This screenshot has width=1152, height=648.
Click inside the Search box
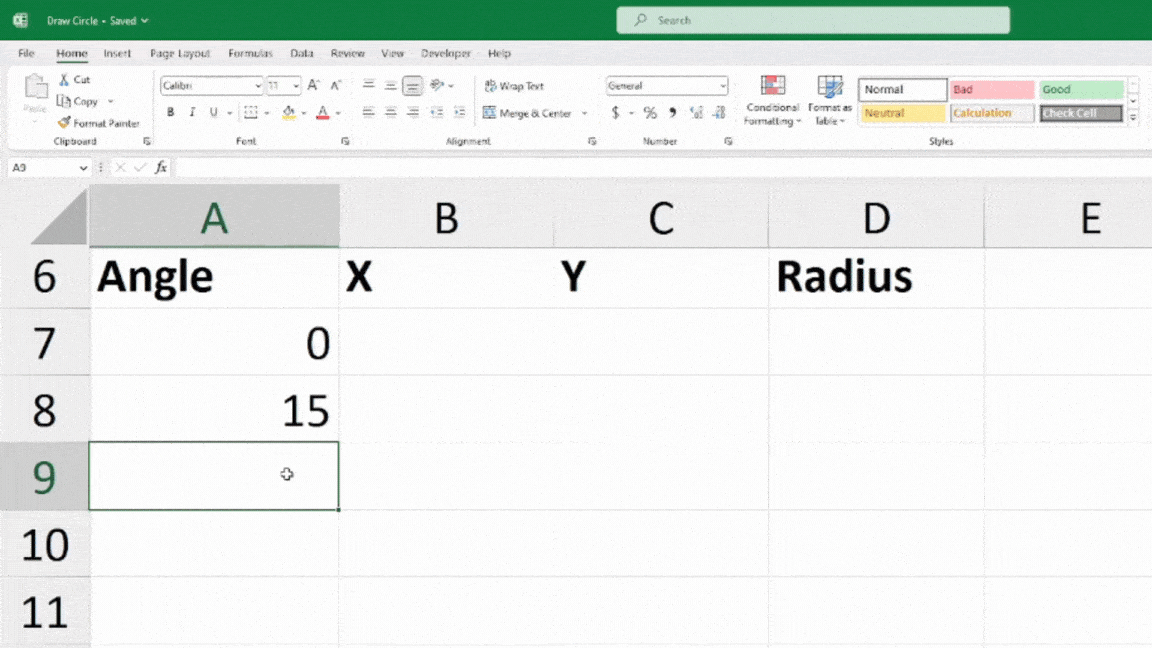[x=812, y=20]
